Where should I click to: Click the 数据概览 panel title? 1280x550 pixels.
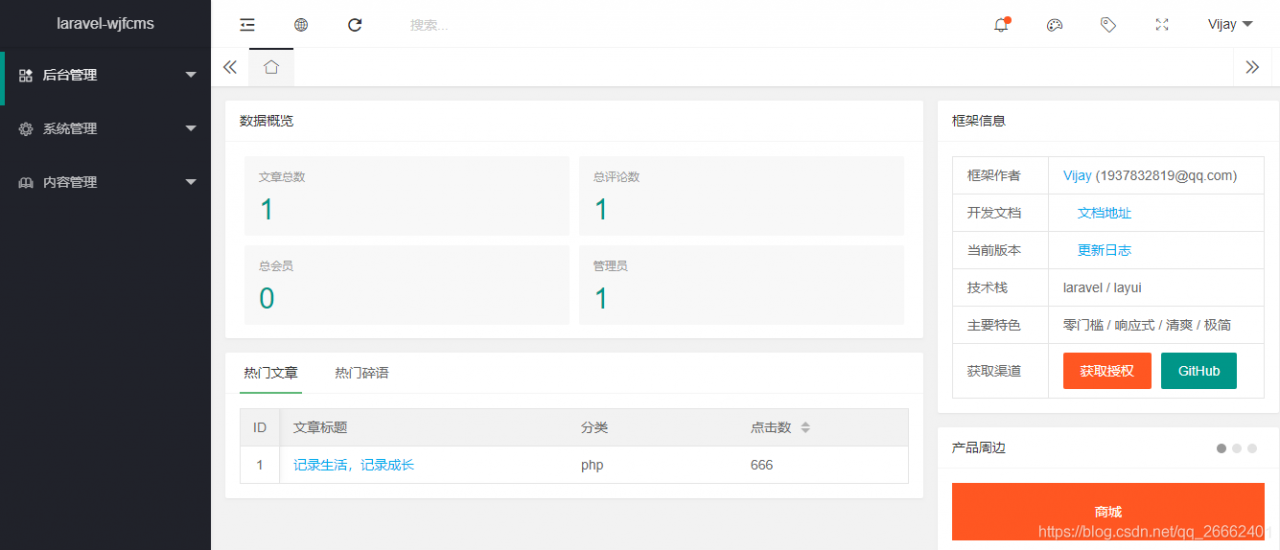[x=267, y=121]
